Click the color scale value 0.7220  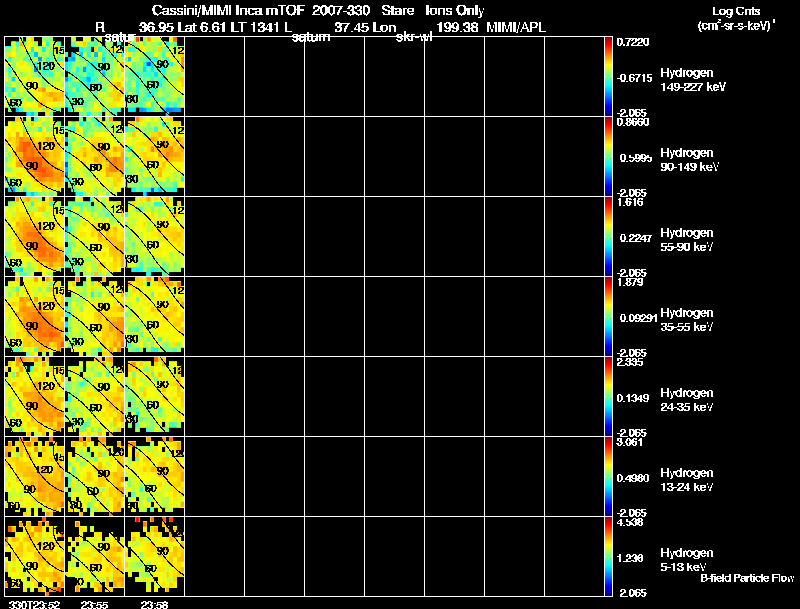pos(633,42)
